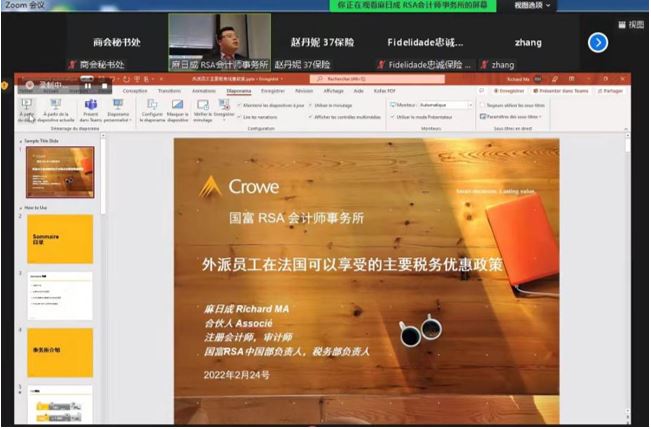
Task: Toggle Utiliser le mode Présentateur checkbox
Action: tap(393, 117)
